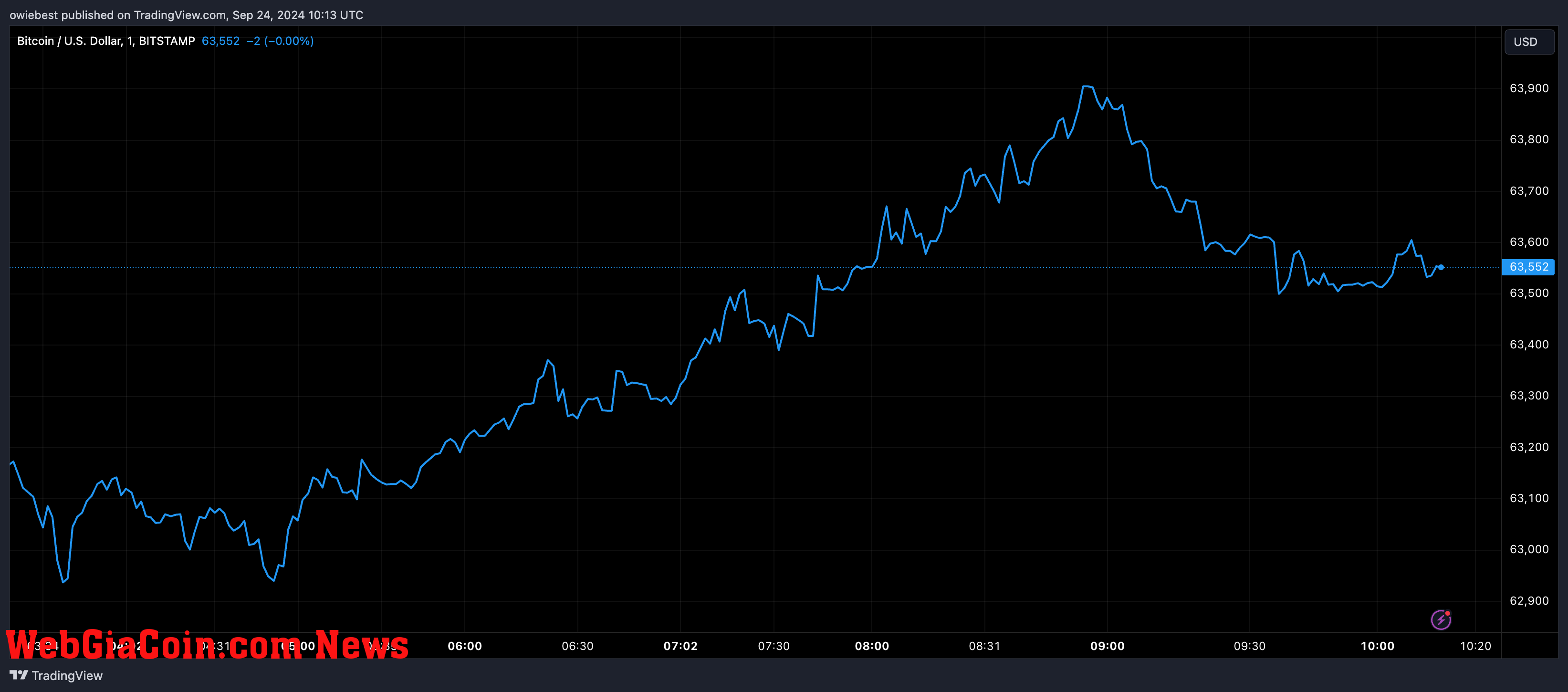Click the current price label 63,552 on axis
The width and height of the screenshot is (1568, 692).
tap(1528, 267)
